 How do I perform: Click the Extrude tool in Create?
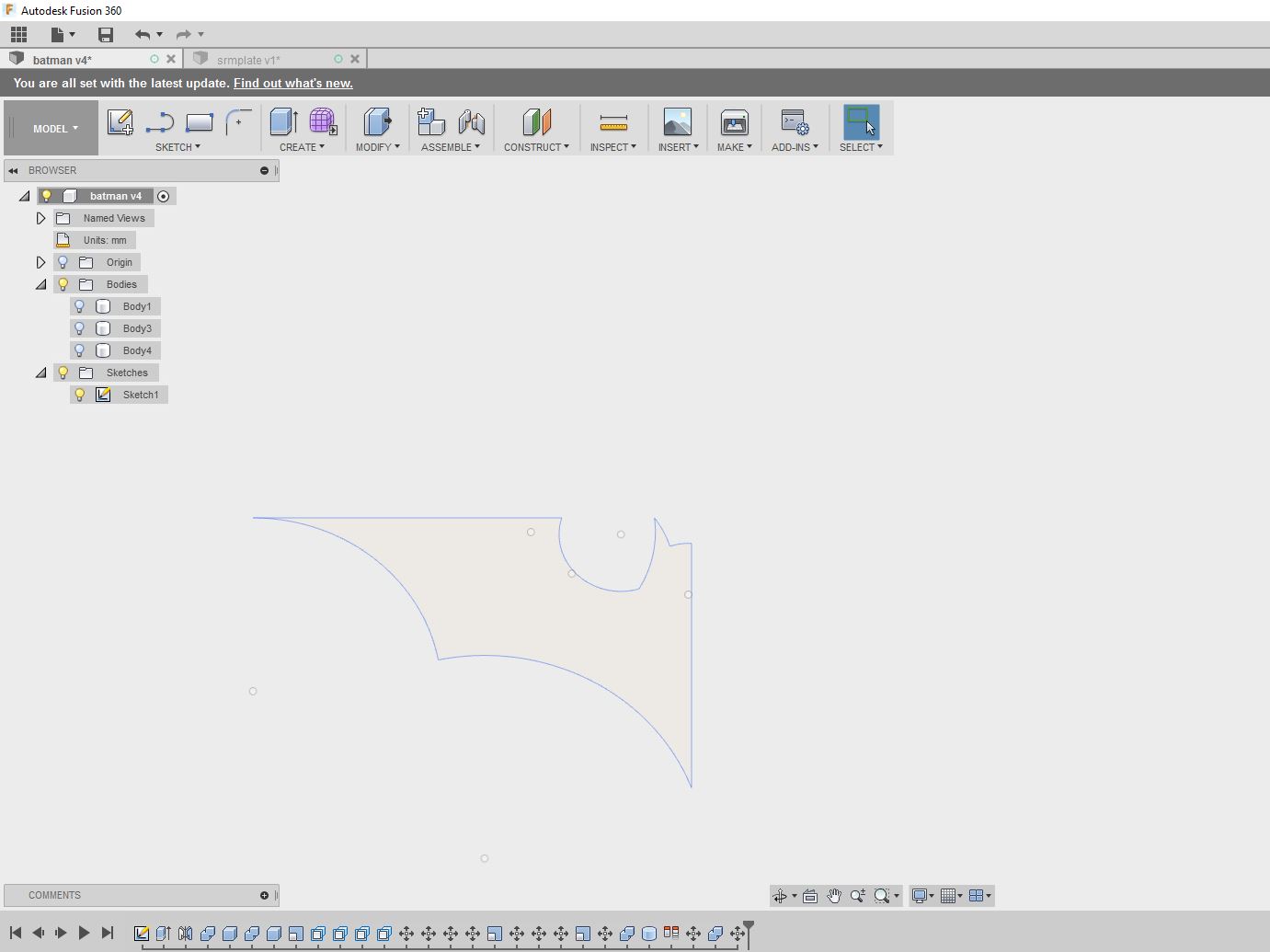point(283,122)
